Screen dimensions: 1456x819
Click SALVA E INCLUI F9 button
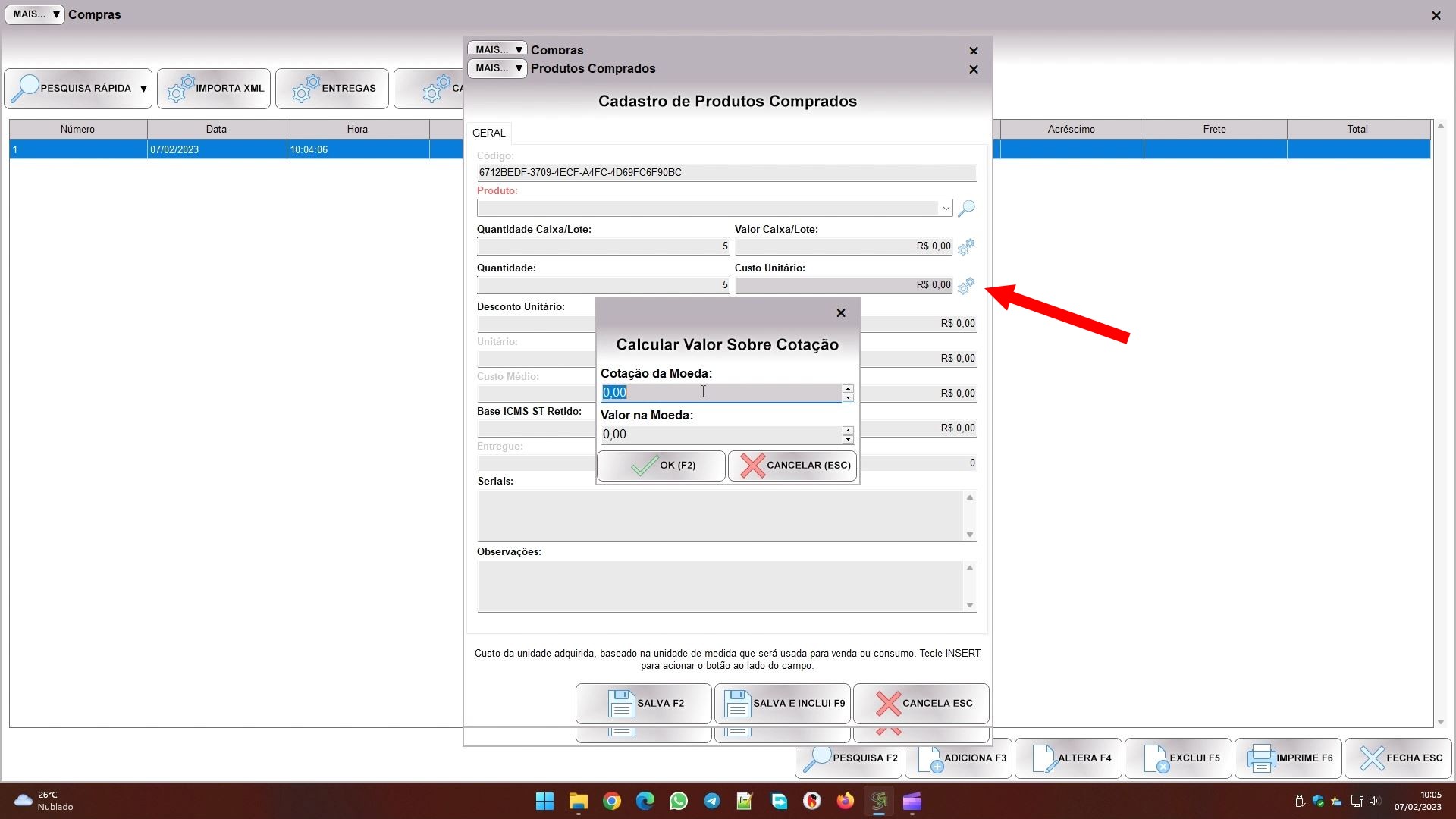coord(783,704)
